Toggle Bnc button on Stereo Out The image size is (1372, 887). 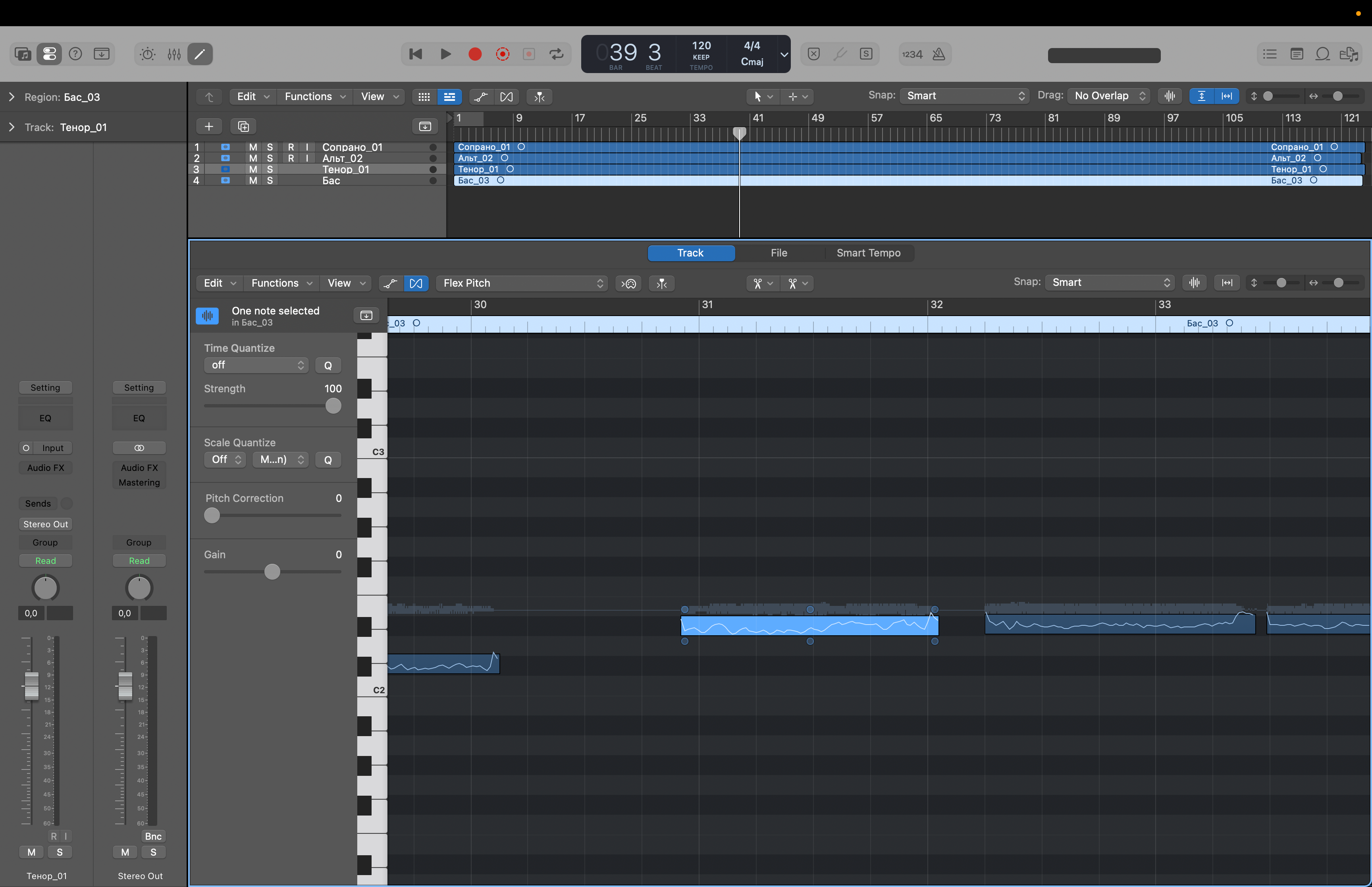(x=153, y=836)
